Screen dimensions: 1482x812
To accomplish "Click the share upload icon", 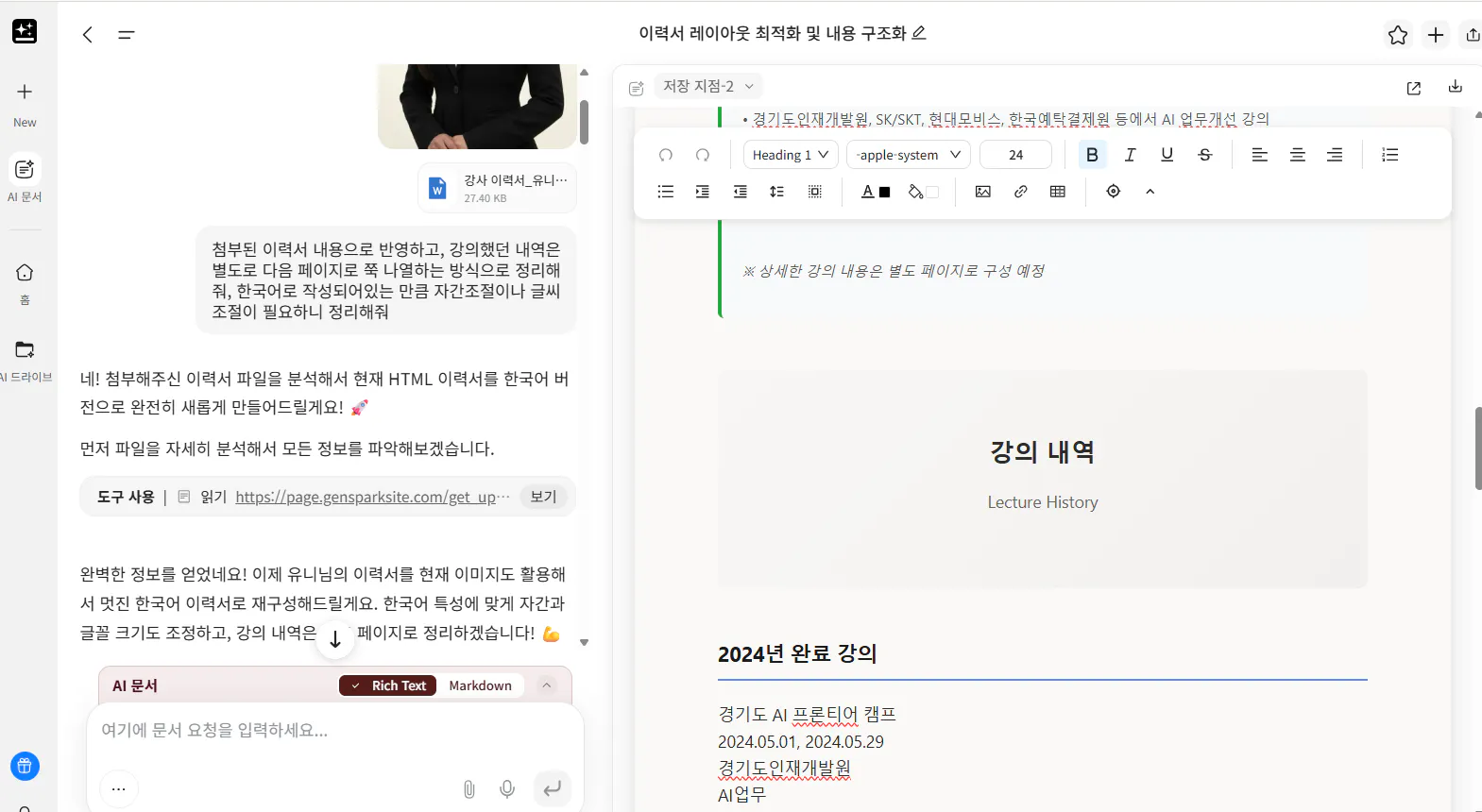I will click(x=1473, y=35).
